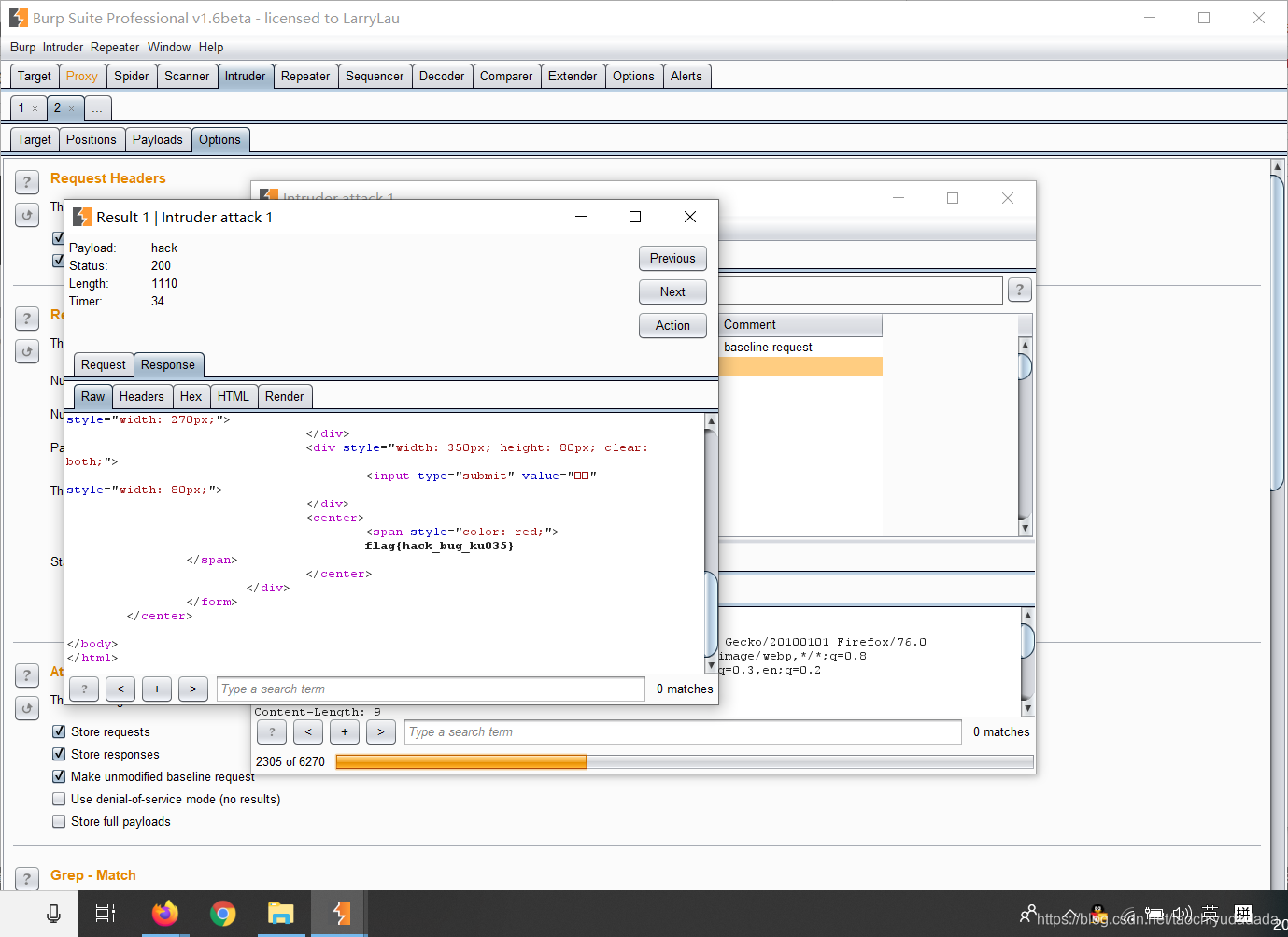Close Intruder tab 1
The height and width of the screenshot is (937, 1288).
pos(35,108)
